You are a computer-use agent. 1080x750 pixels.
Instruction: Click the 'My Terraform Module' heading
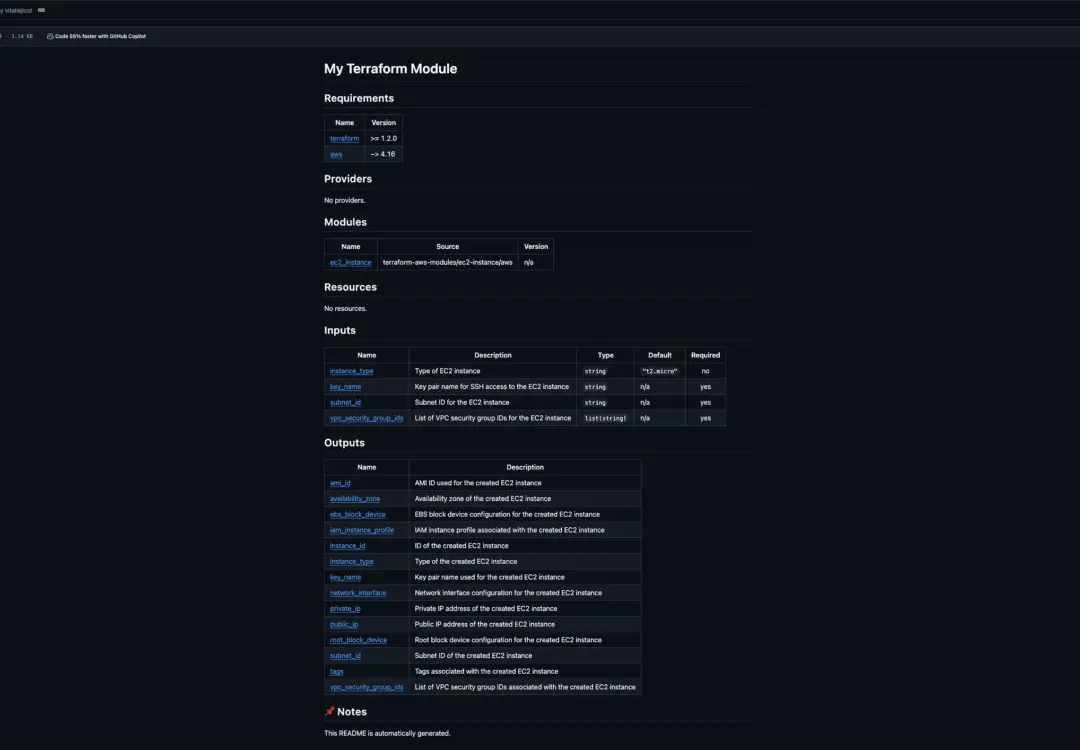391,69
